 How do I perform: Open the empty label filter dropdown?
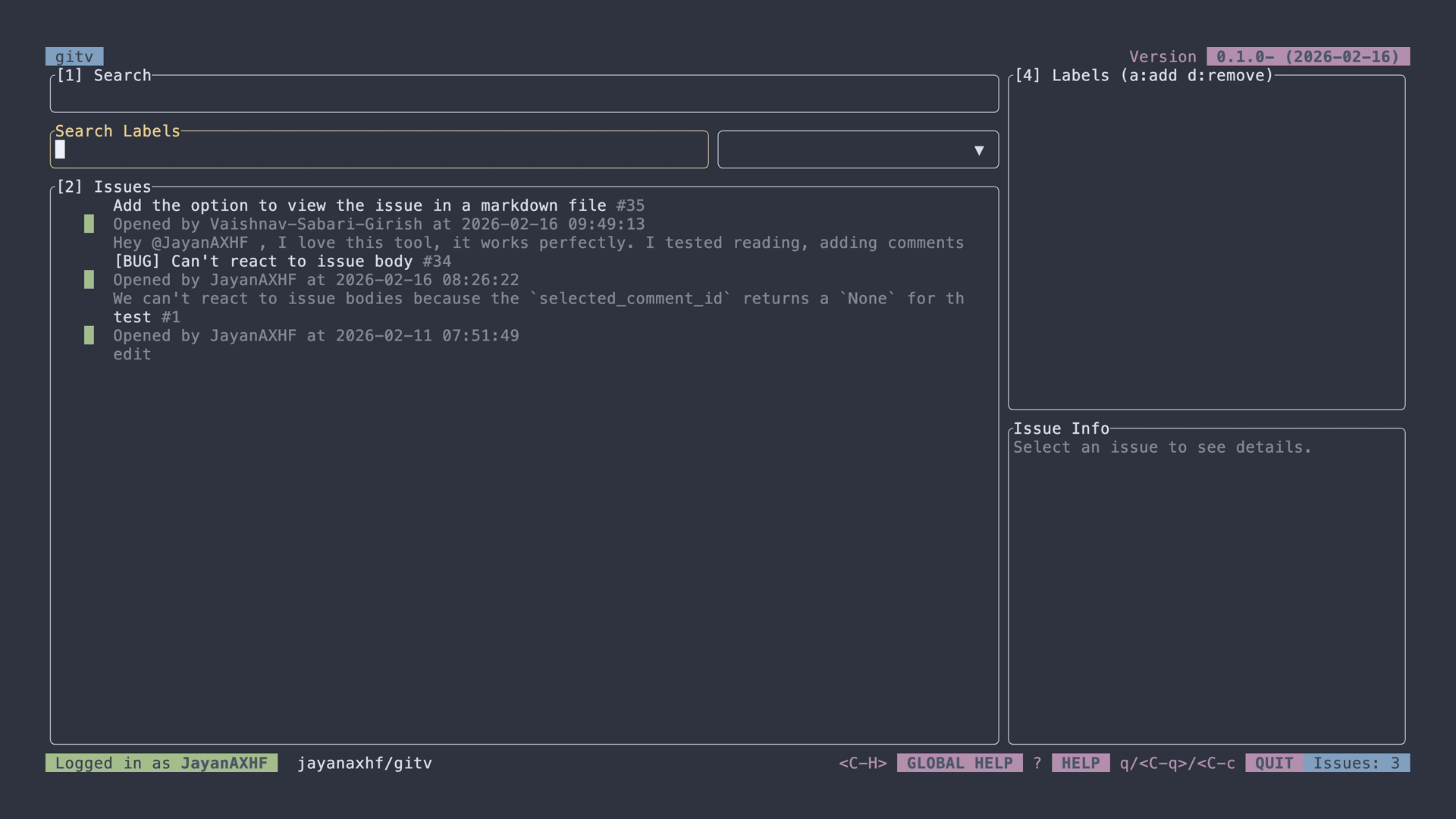[x=858, y=149]
